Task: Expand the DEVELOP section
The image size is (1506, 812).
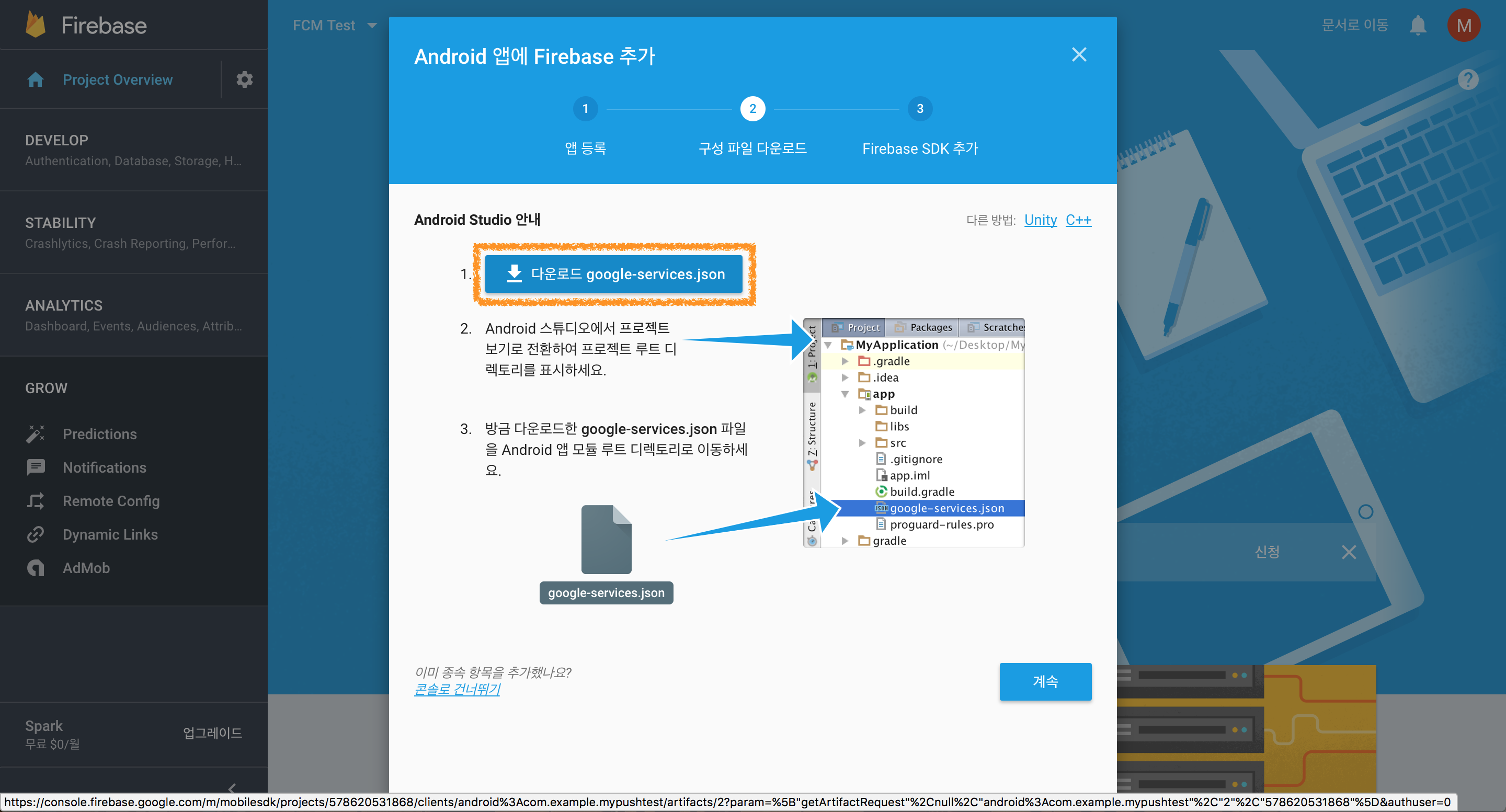Action: (x=134, y=150)
